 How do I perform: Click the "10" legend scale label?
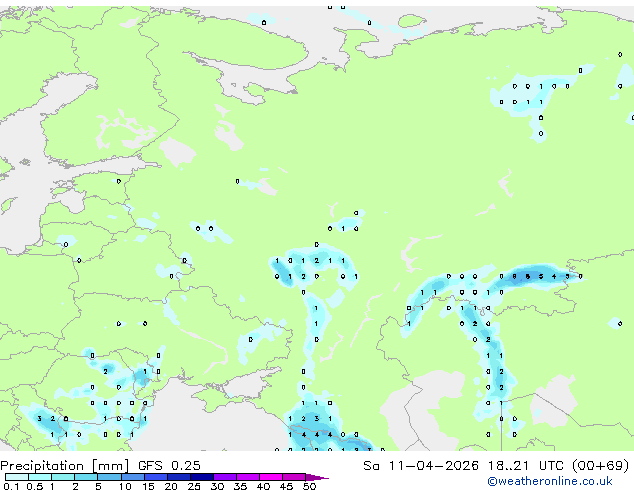(x=125, y=486)
